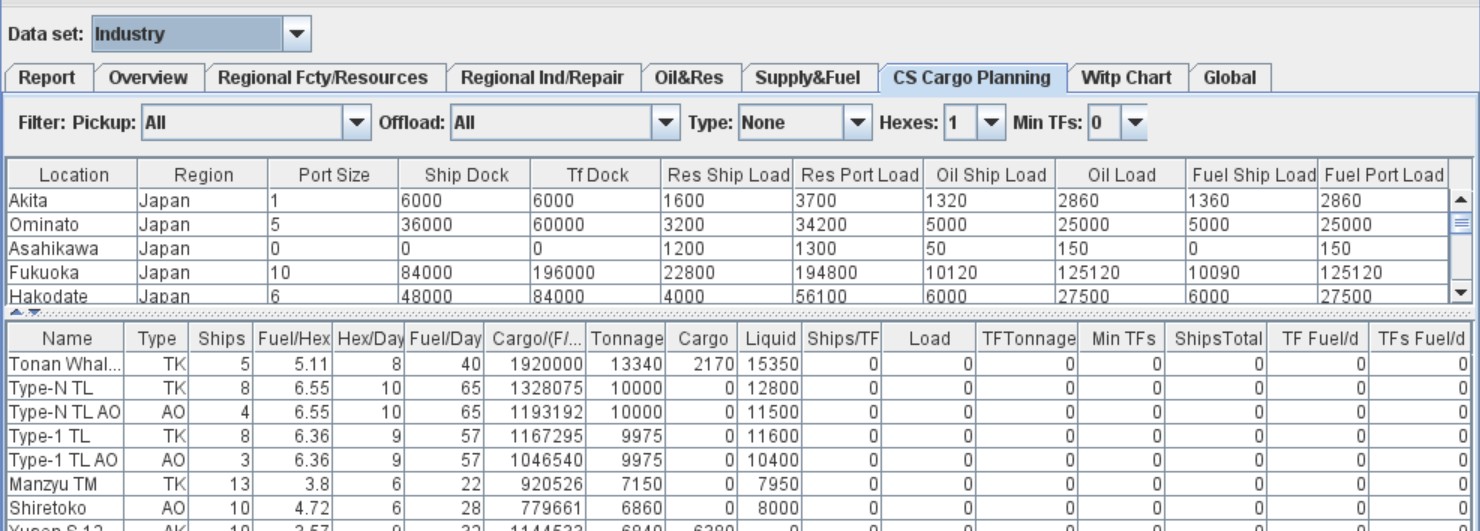
Task: Click the split pane collapse arrows
Action: click(26, 312)
